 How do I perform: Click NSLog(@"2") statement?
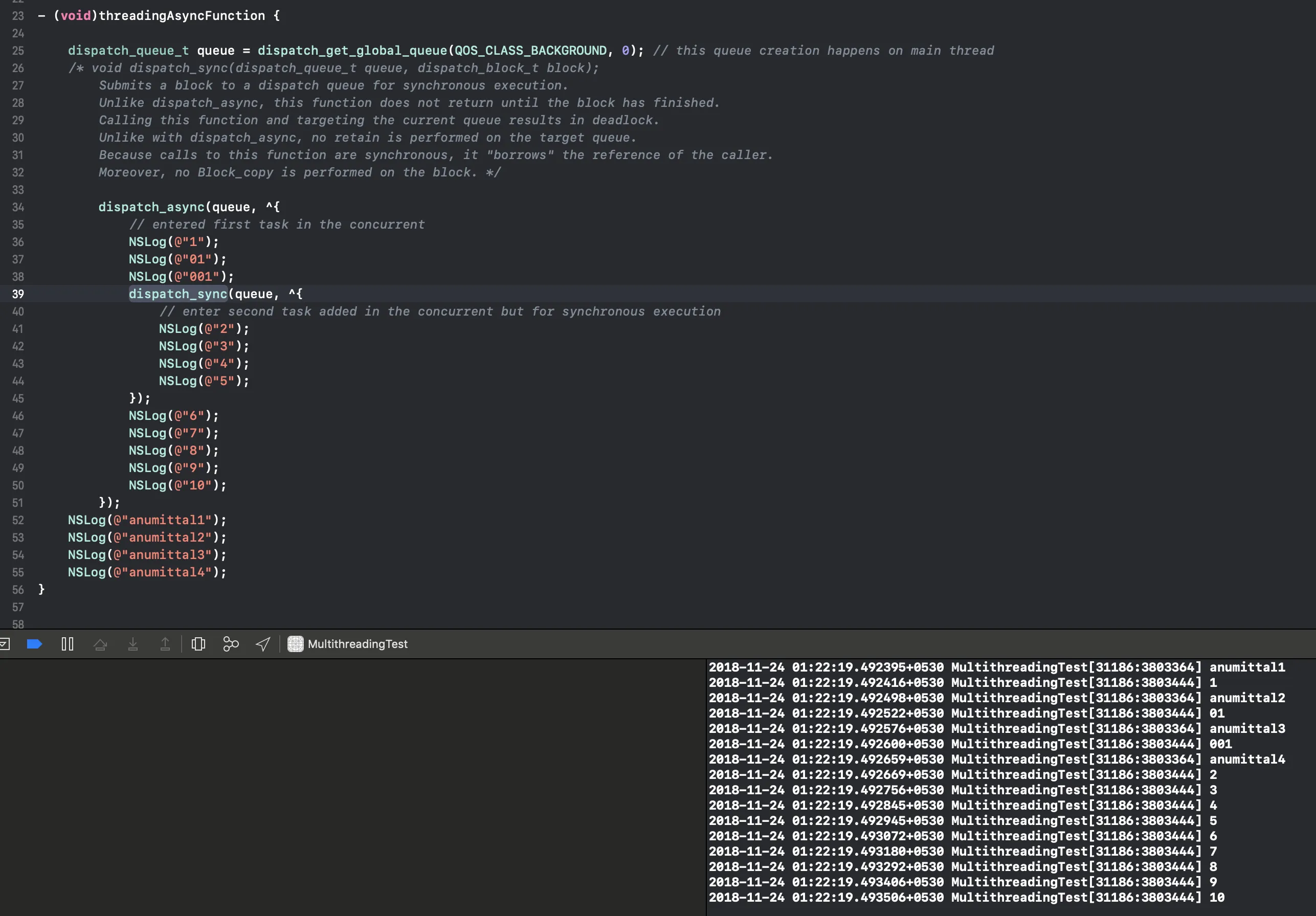click(x=204, y=328)
